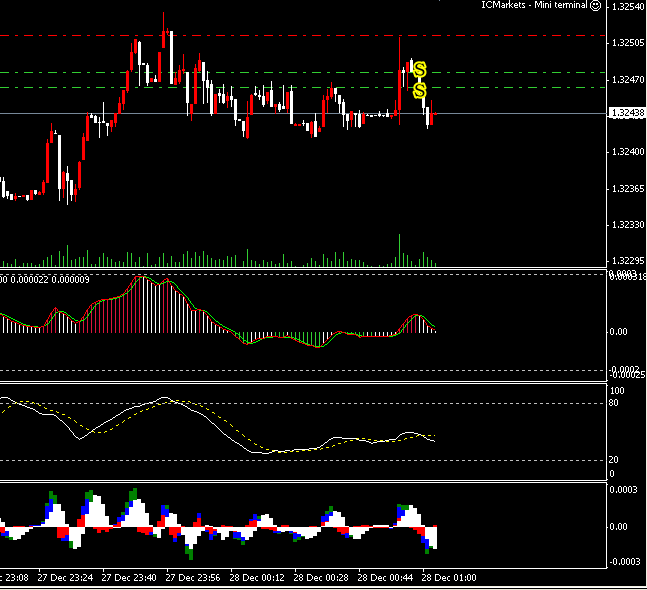Viewport: 647px width, 590px height.
Task: Click the 1.32295 price scale label
Action: tap(628, 261)
